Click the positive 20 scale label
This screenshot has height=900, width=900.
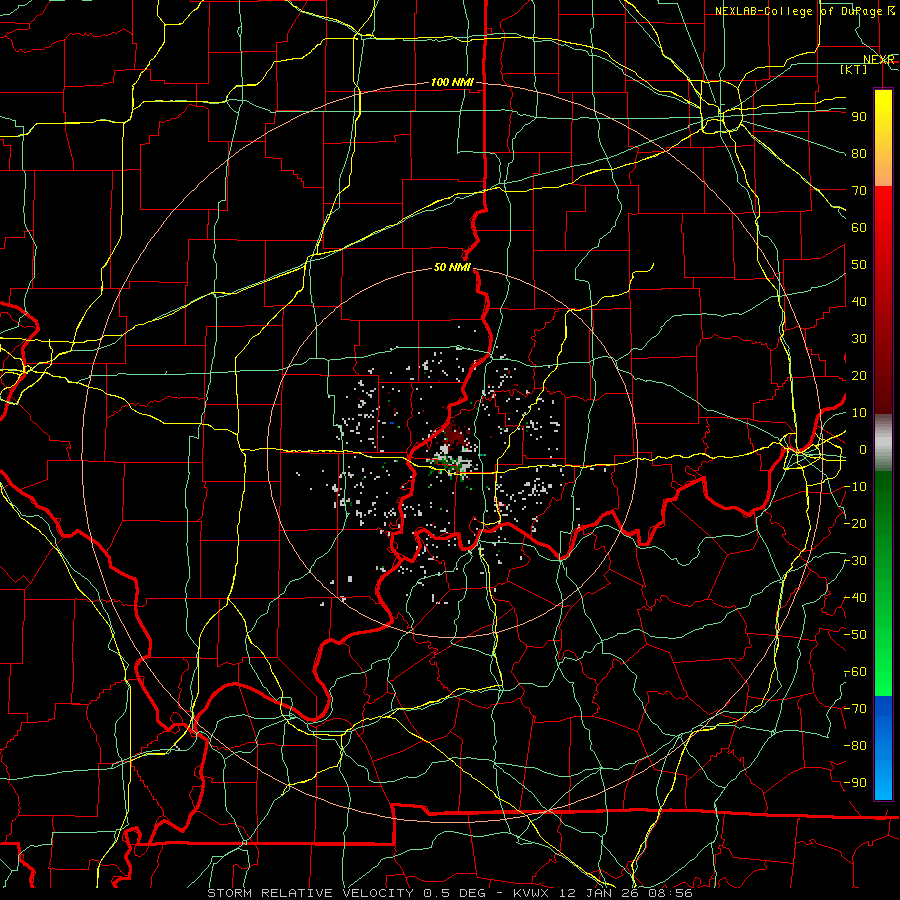tap(859, 376)
